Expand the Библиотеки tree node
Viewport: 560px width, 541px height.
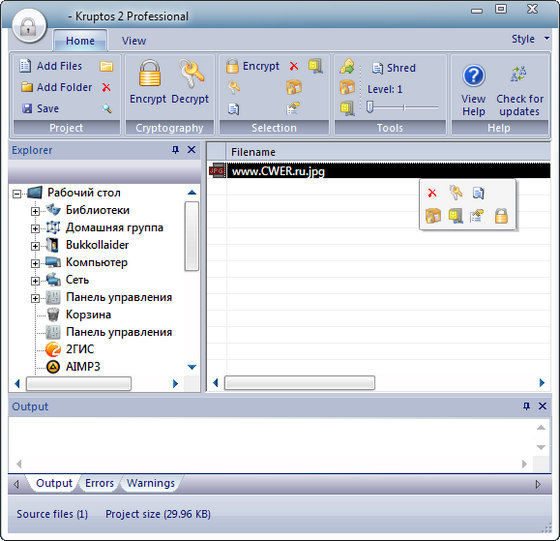pyautogui.click(x=35, y=211)
